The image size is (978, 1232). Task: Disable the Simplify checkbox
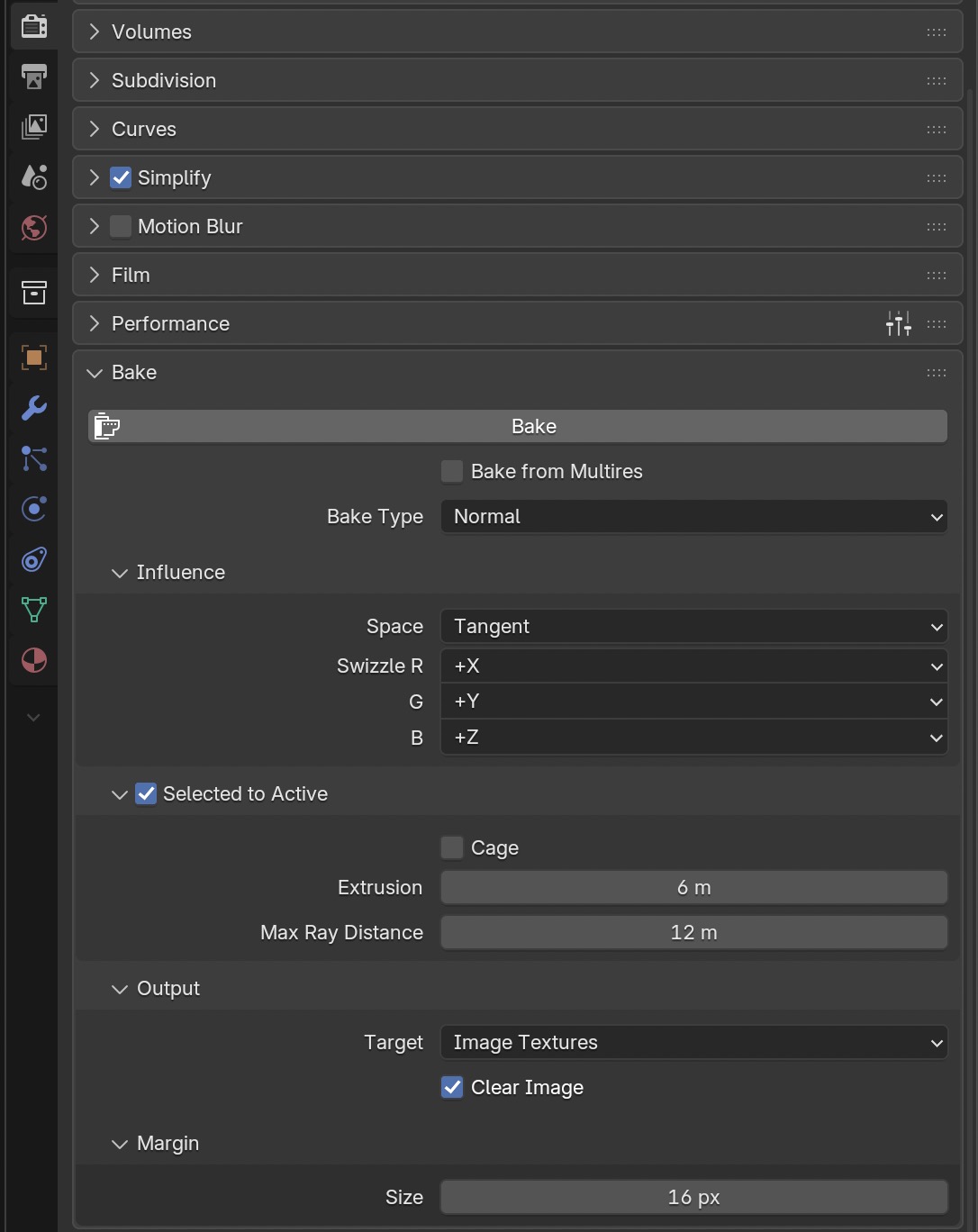121,177
